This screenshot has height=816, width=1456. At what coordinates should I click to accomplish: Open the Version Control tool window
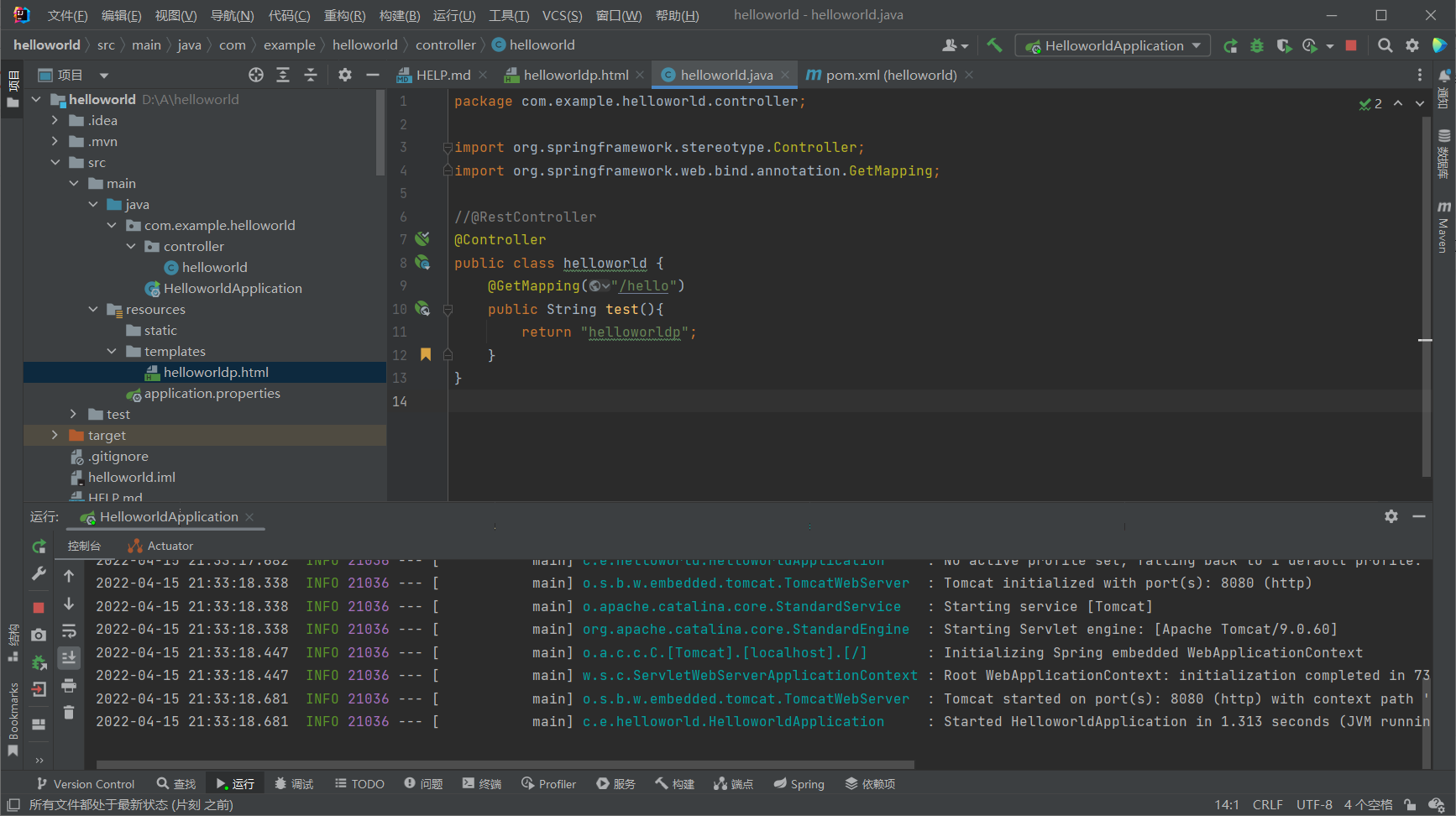click(86, 784)
